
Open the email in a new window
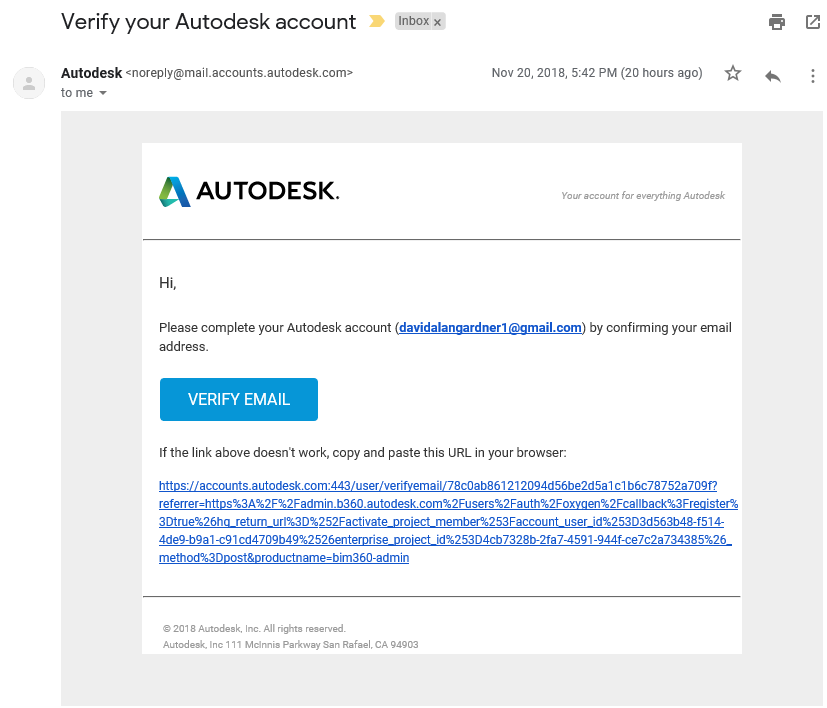pos(813,22)
